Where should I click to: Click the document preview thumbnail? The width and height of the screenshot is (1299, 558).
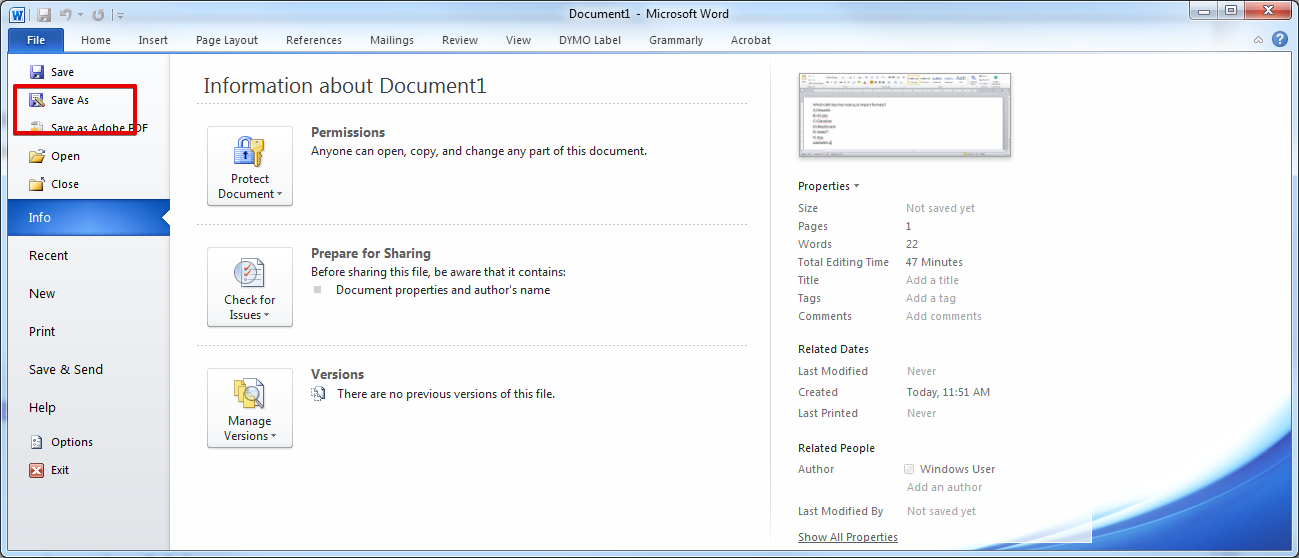904,114
